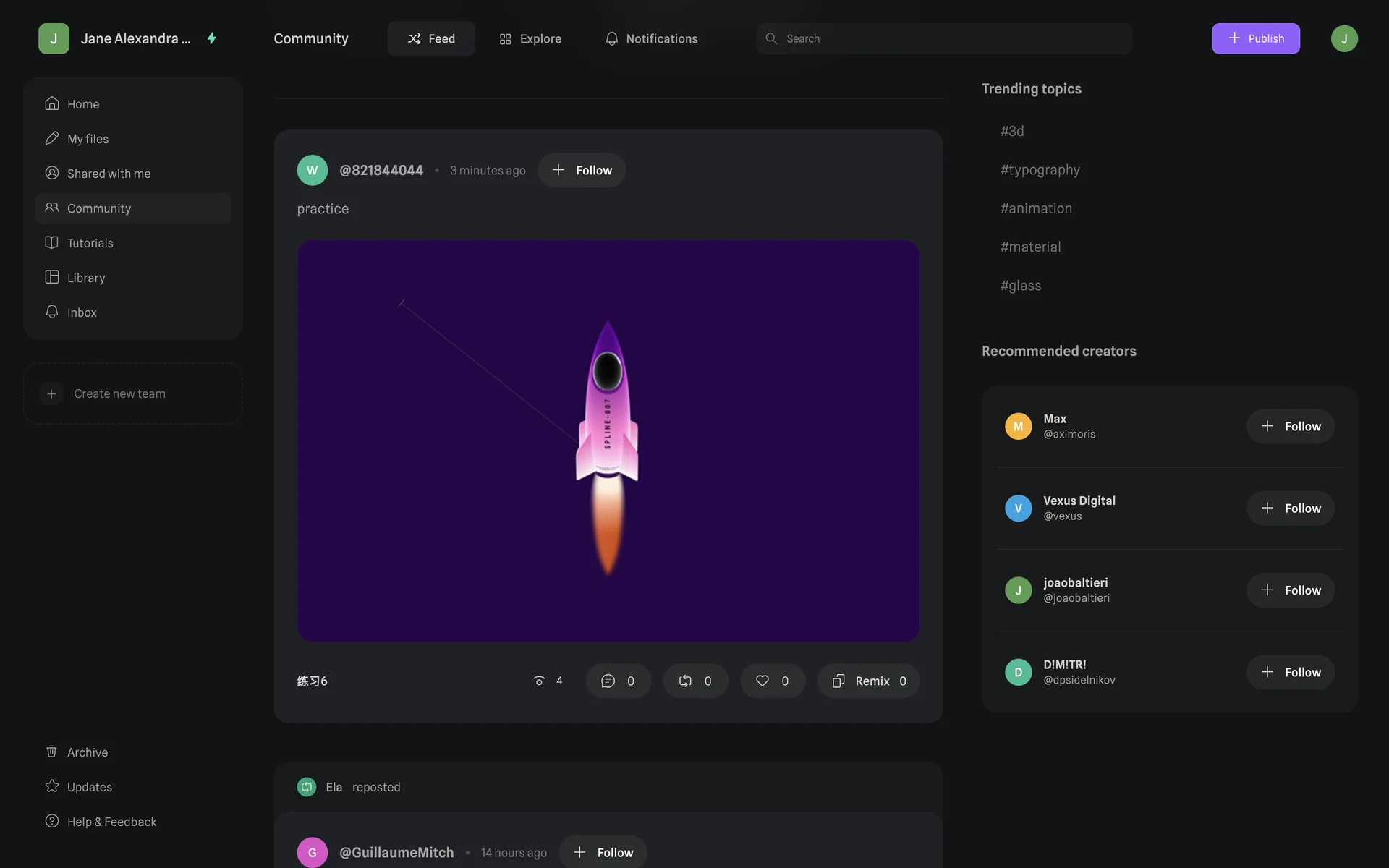Remix the rocket scene
1389x868 pixels.
coord(868,681)
